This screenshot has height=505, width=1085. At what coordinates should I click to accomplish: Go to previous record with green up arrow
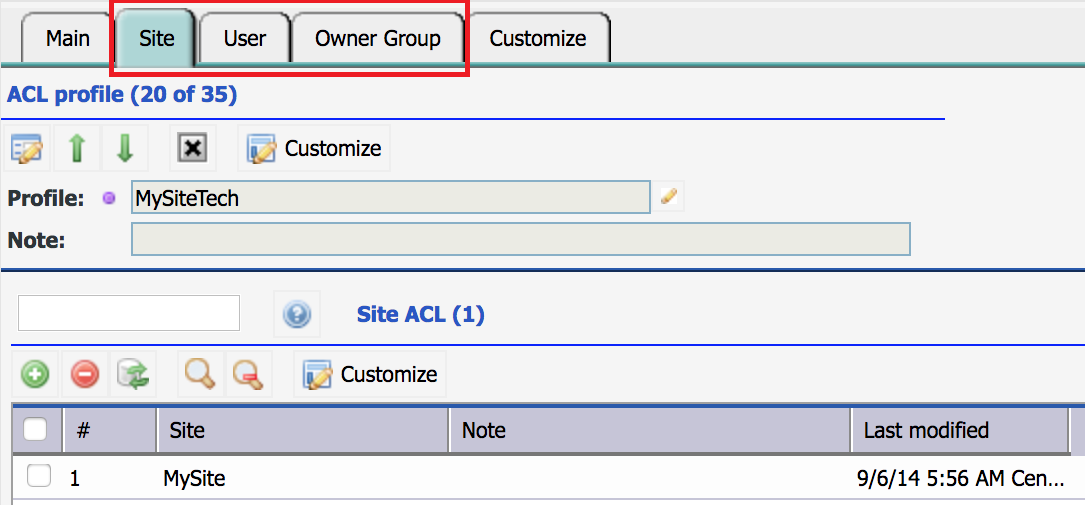point(77,148)
